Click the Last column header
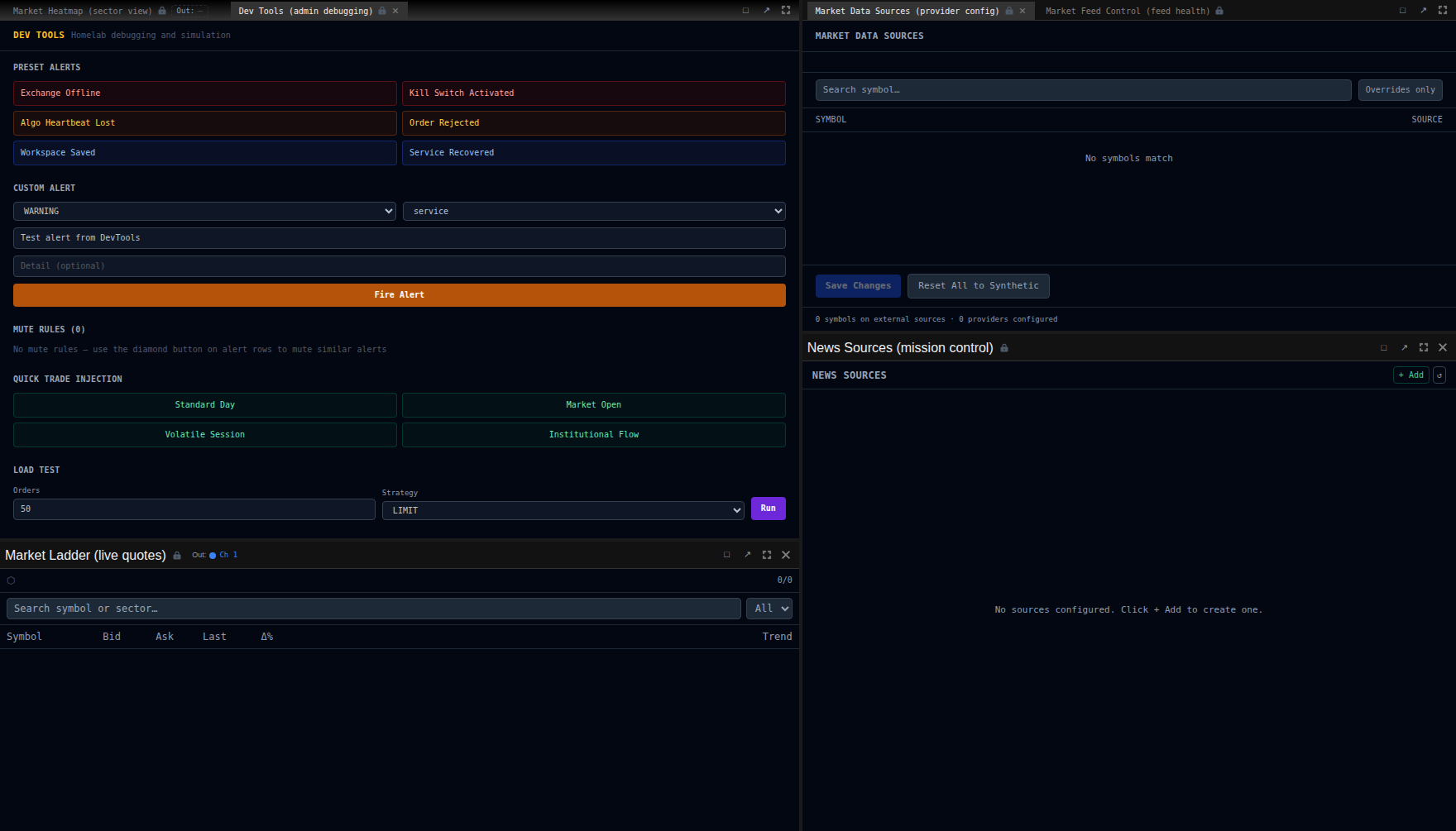 214,637
